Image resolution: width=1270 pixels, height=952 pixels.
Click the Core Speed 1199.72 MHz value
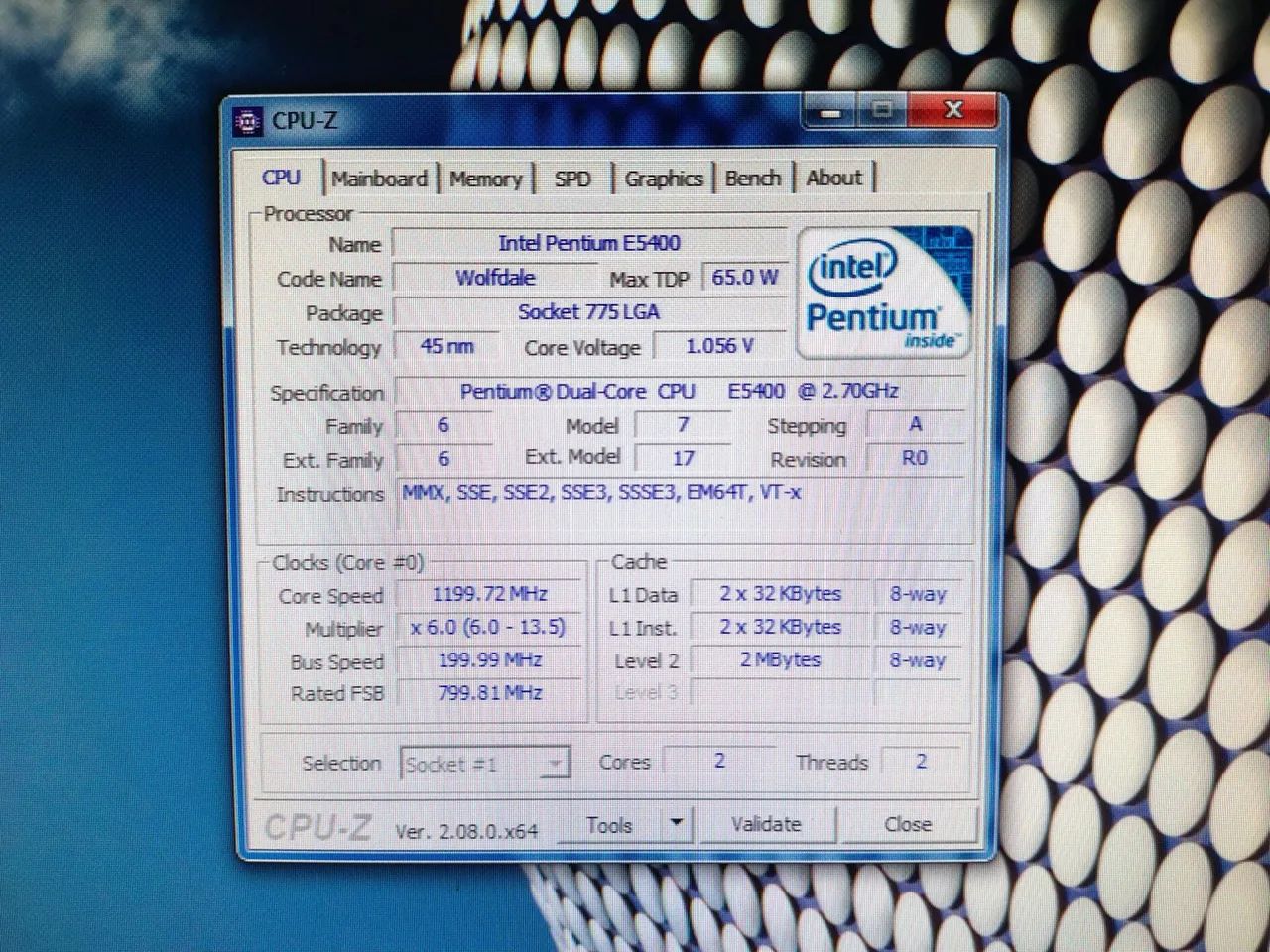tap(489, 594)
